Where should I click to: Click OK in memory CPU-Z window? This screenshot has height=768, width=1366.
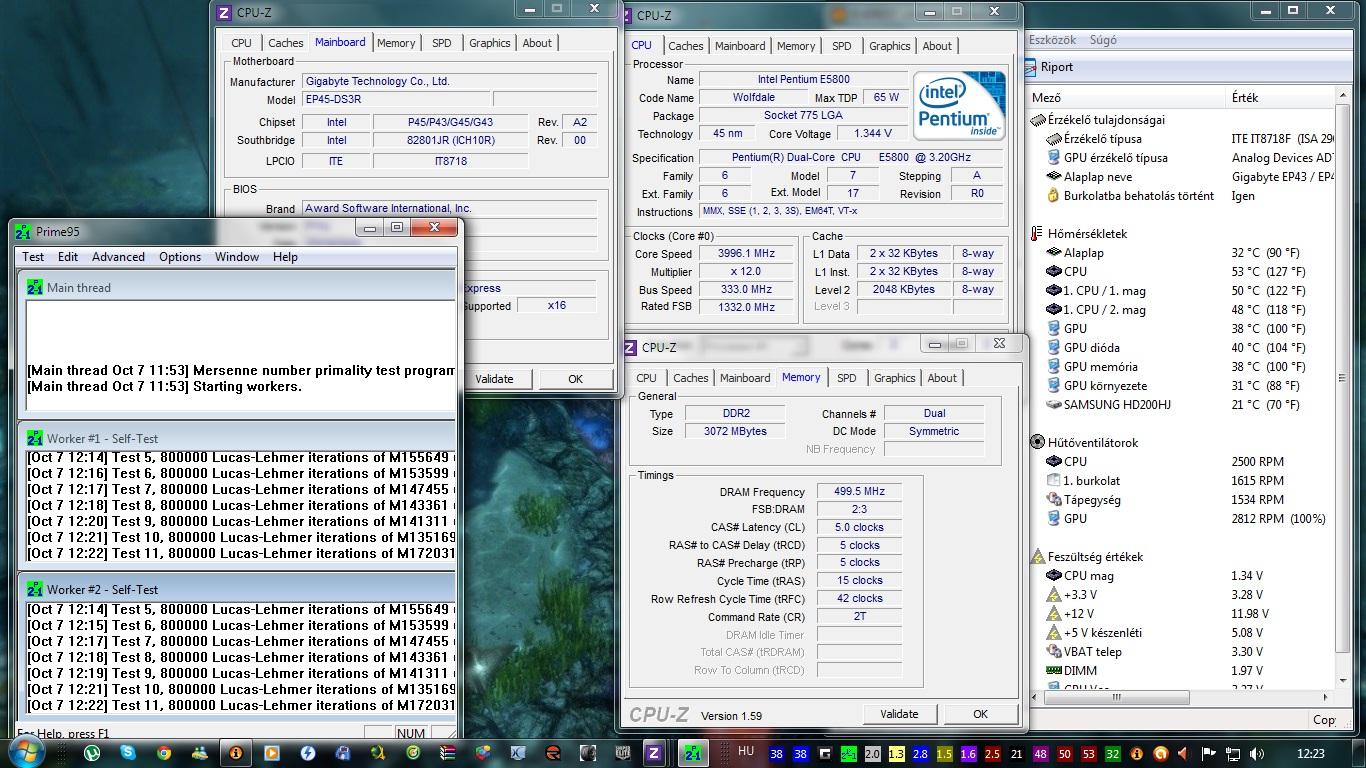[x=980, y=714]
